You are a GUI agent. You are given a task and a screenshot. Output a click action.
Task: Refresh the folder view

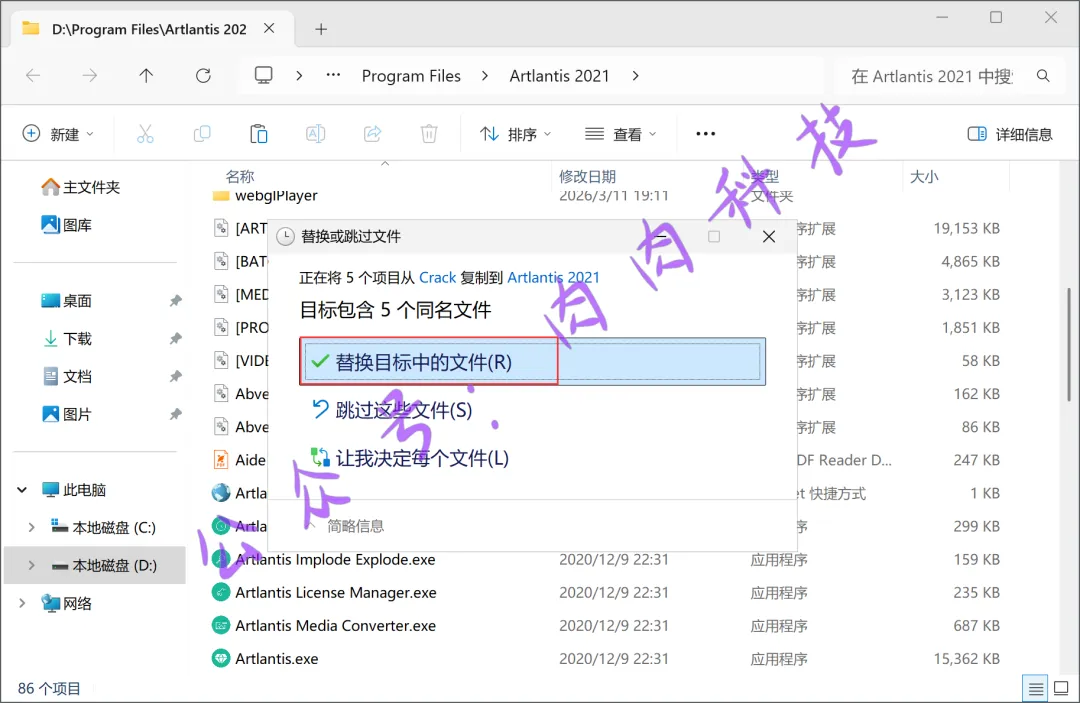click(203, 76)
